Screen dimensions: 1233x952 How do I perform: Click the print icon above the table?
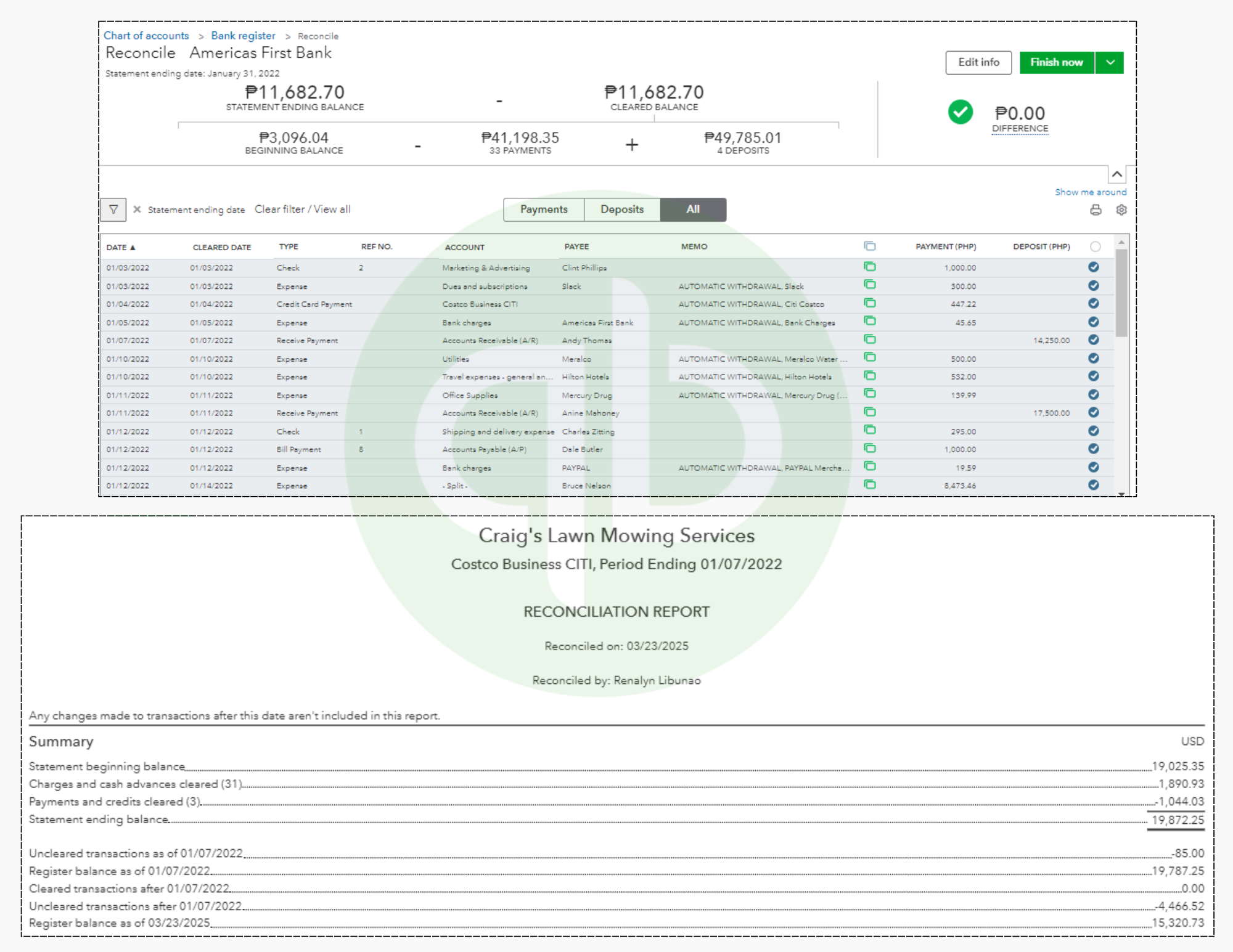click(x=1096, y=210)
